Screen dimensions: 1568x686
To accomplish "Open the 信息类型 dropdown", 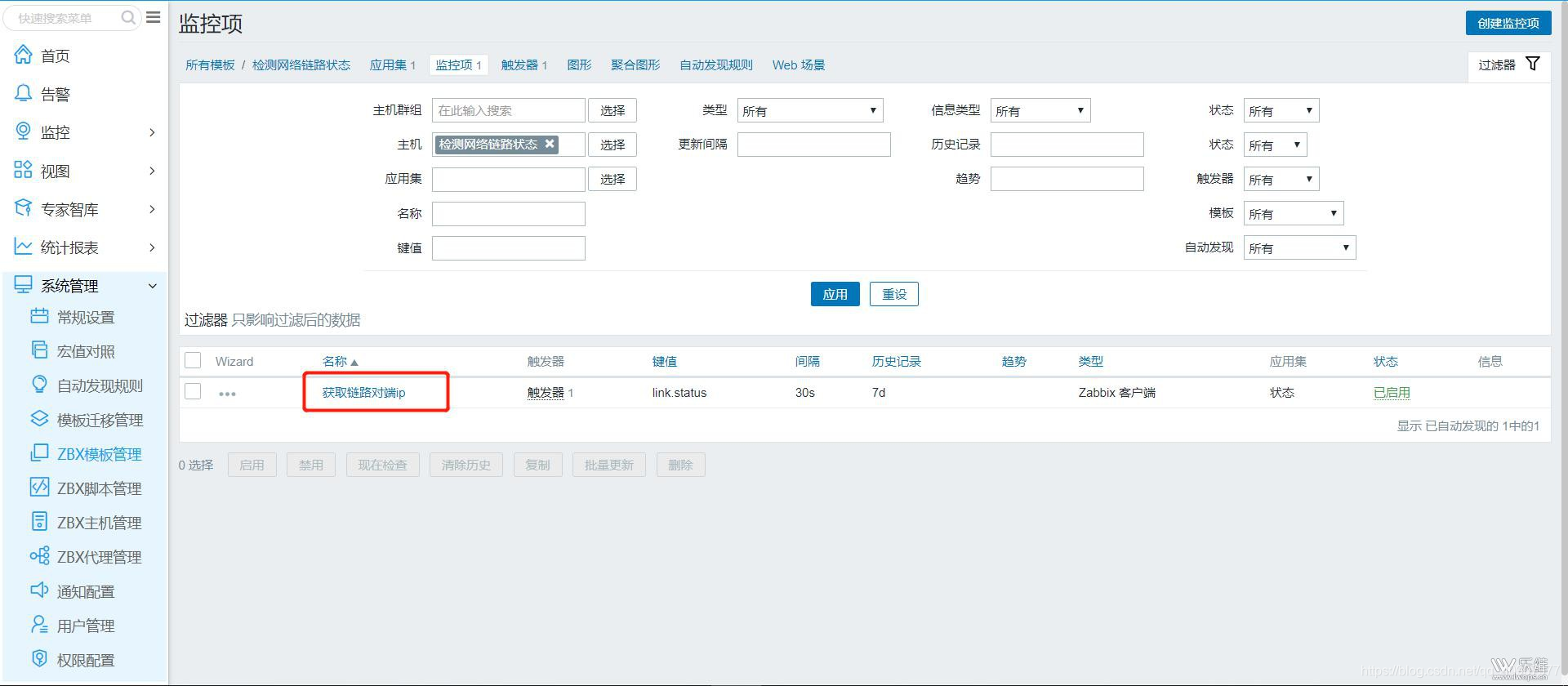I will point(1040,110).
